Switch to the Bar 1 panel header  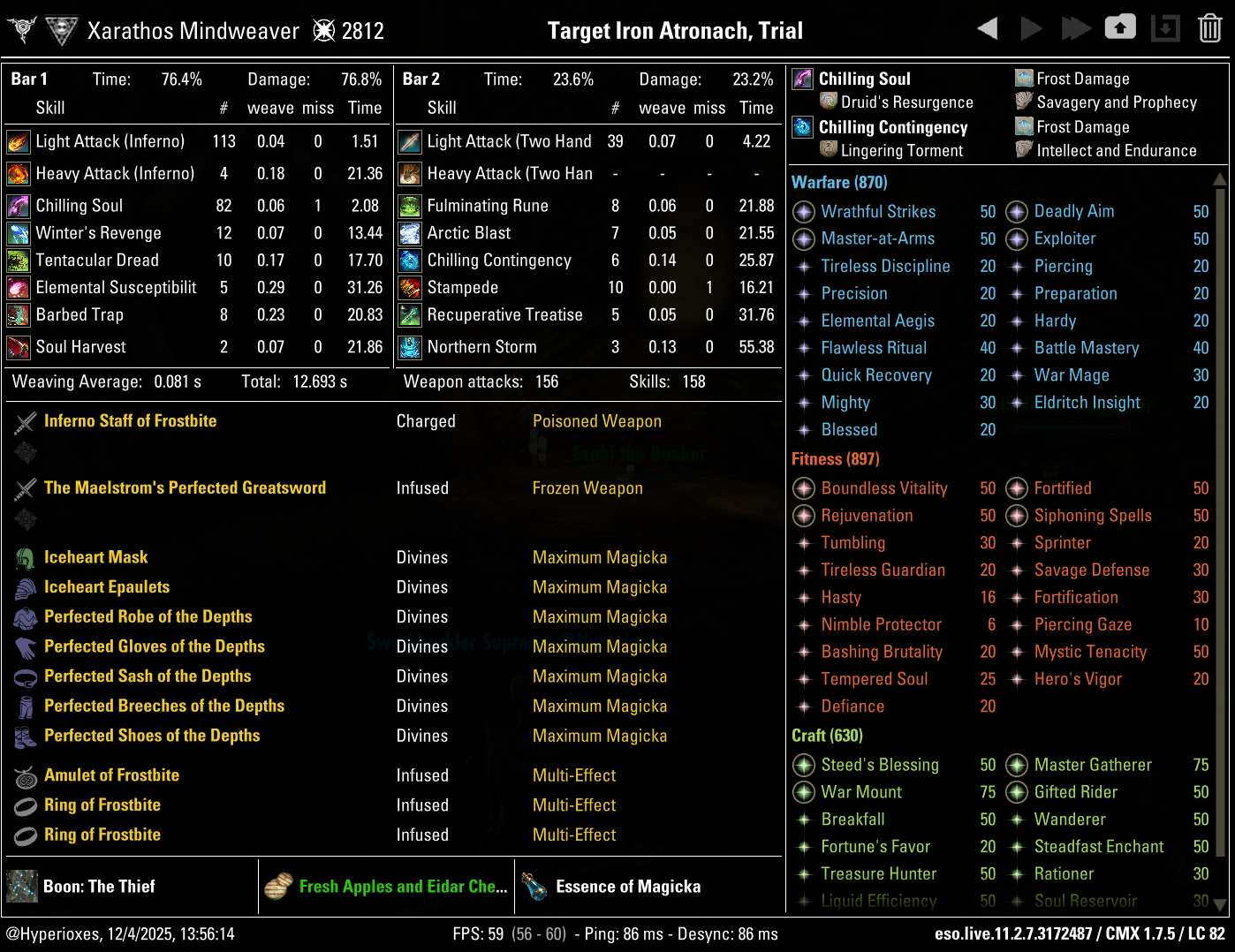click(x=28, y=79)
